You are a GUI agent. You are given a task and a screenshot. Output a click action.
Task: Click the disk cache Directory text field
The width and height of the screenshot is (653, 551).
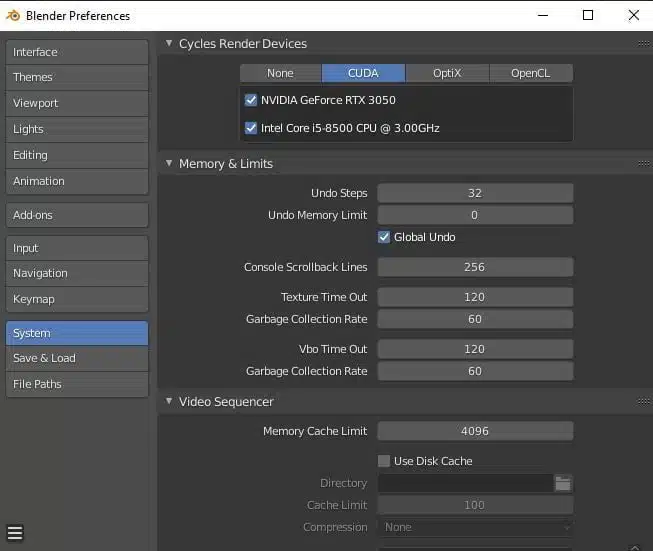pyautogui.click(x=466, y=484)
